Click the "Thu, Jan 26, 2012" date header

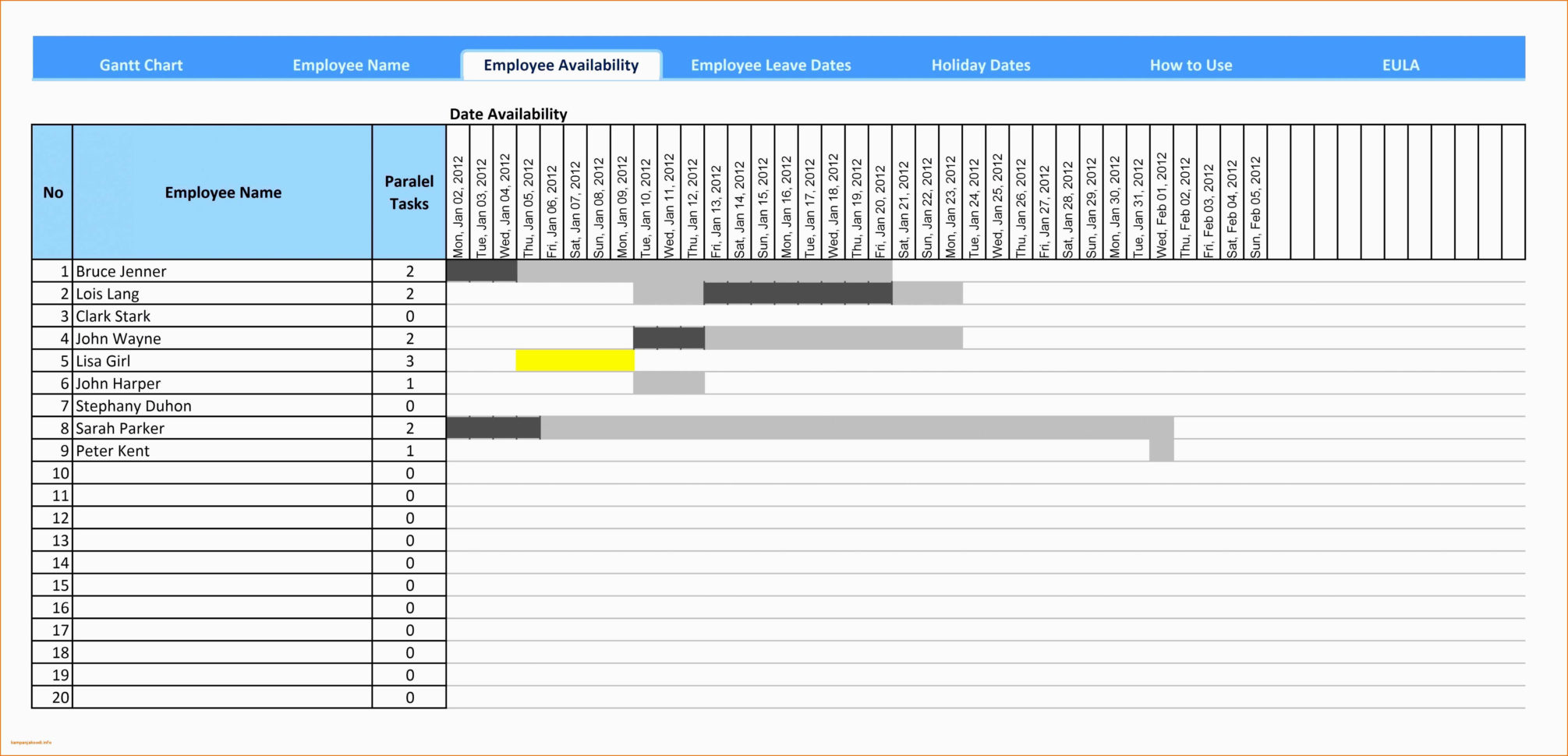point(1021,193)
